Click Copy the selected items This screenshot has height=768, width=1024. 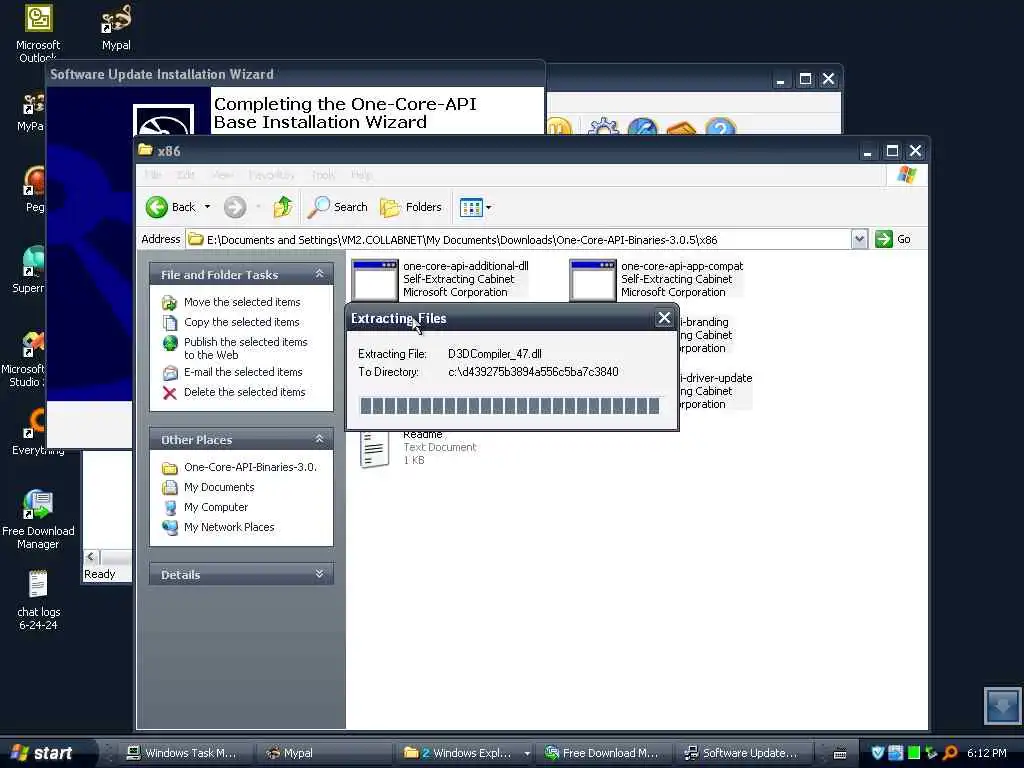tap(242, 322)
